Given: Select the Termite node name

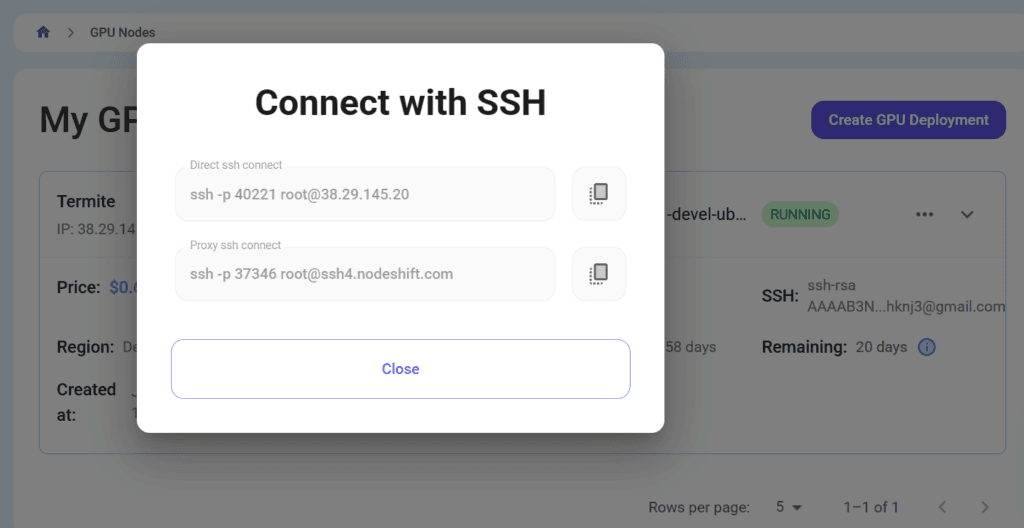Looking at the screenshot, I should [86, 202].
